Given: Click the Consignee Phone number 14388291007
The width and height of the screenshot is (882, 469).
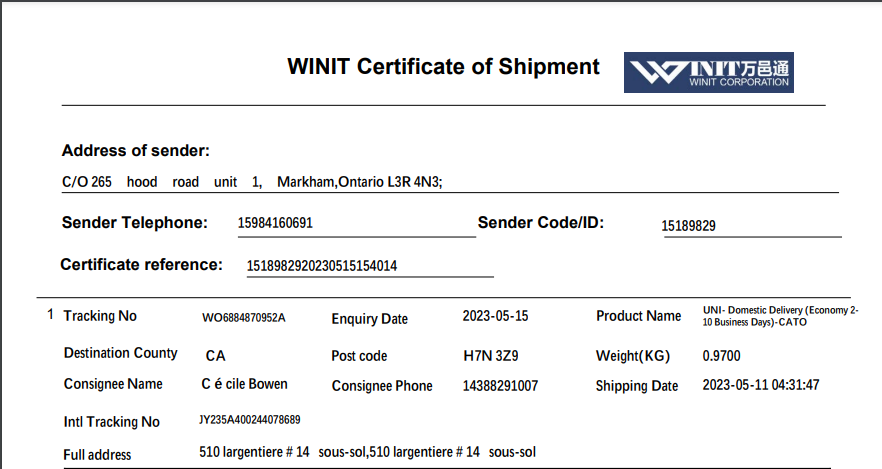Looking at the screenshot, I should 500,386.
